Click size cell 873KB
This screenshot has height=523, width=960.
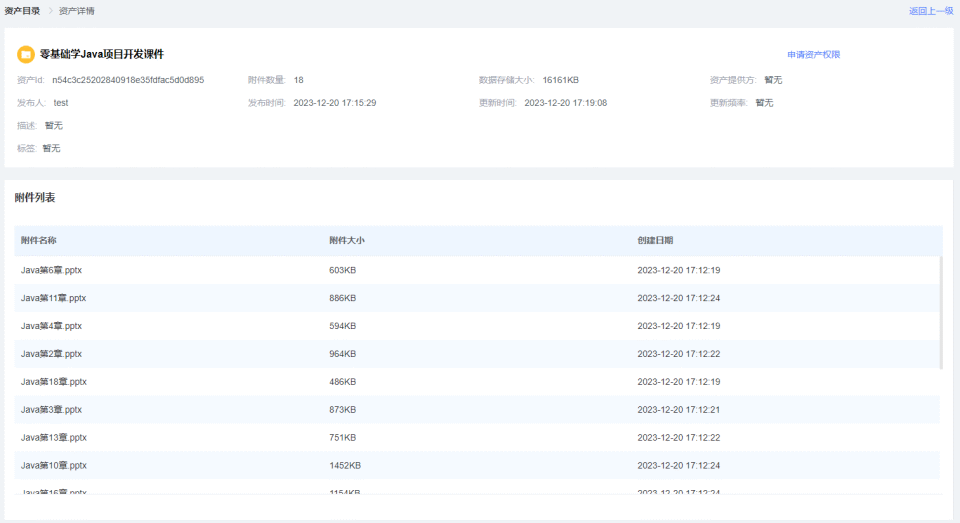pyautogui.click(x=342, y=410)
